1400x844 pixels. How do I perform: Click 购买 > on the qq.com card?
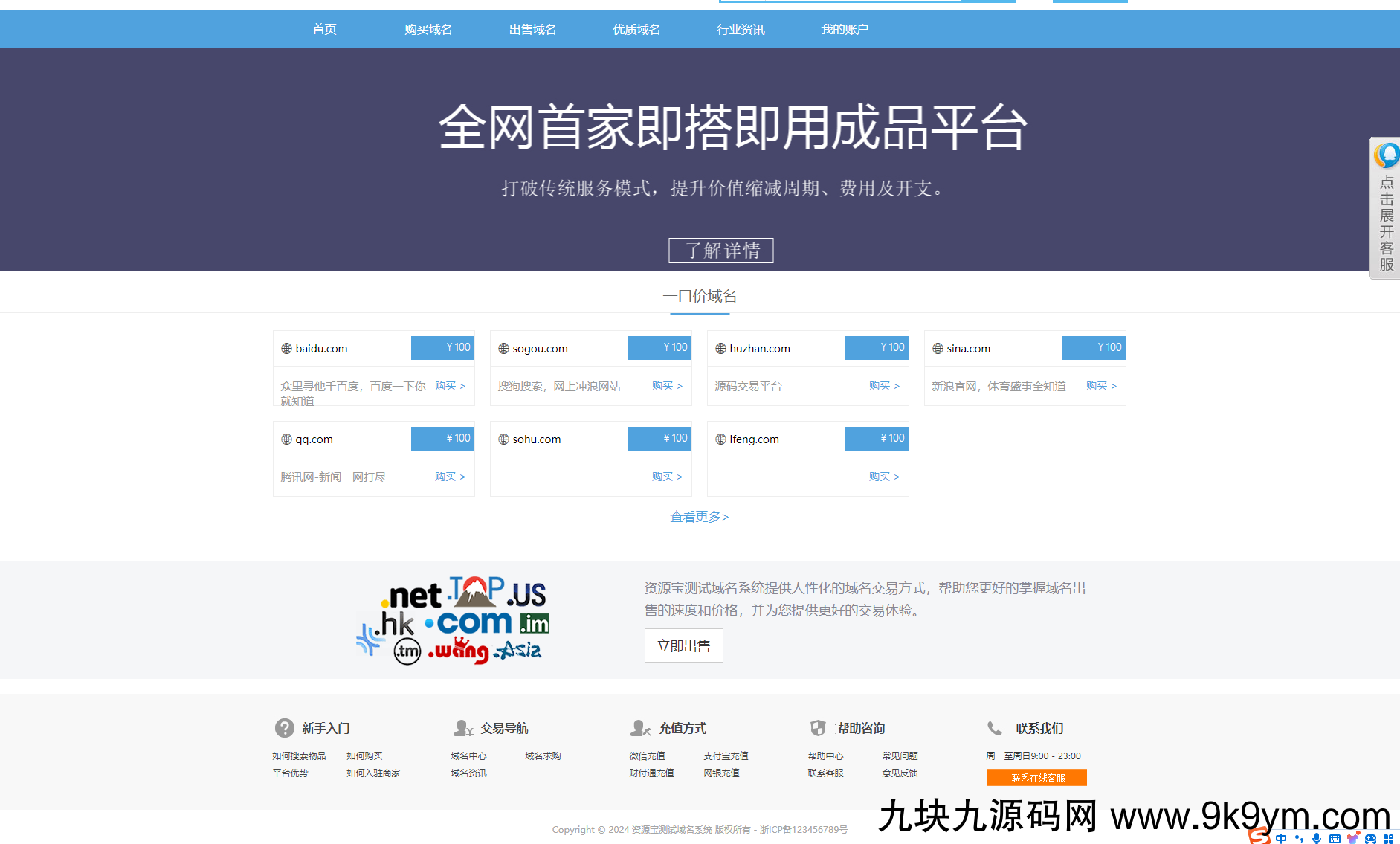[x=450, y=477]
